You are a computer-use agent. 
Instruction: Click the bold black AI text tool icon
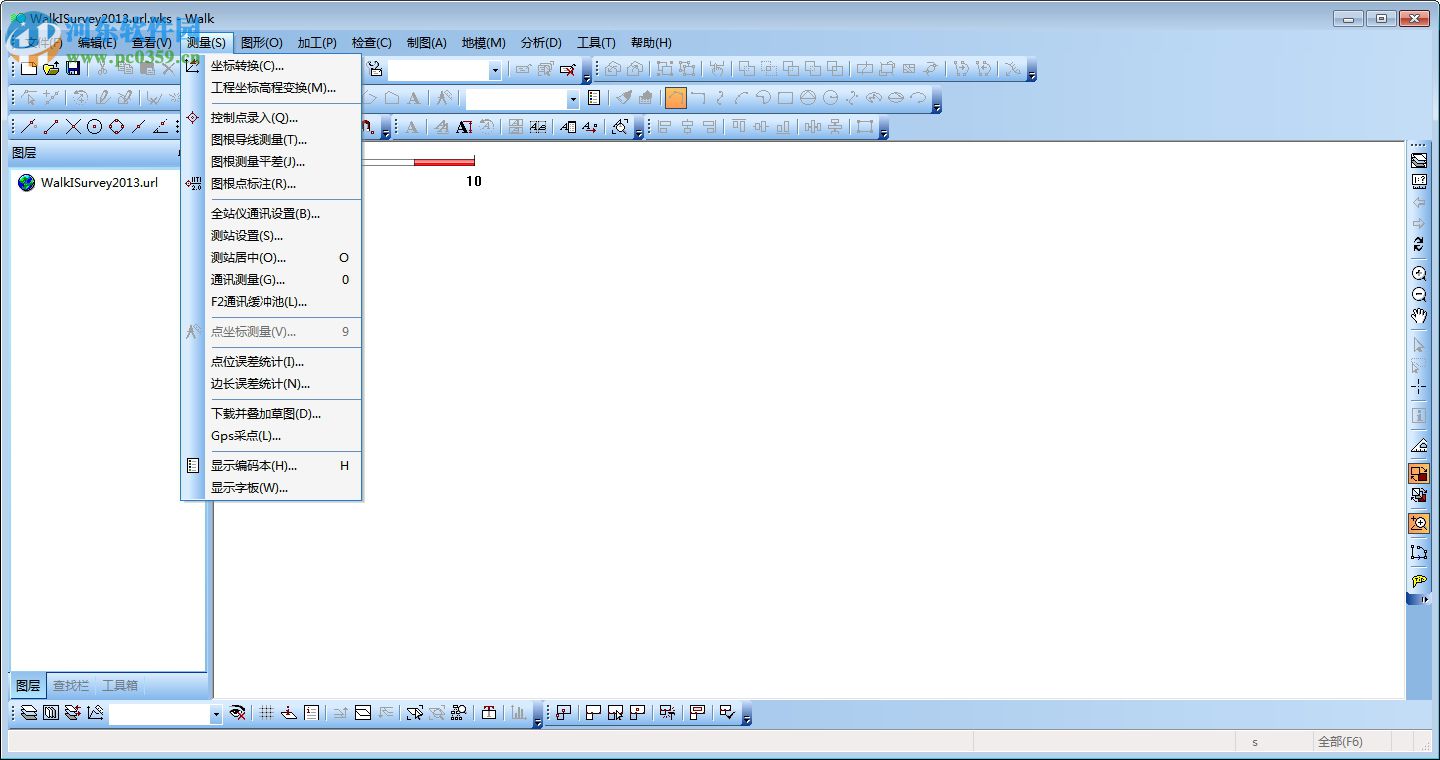tap(464, 127)
